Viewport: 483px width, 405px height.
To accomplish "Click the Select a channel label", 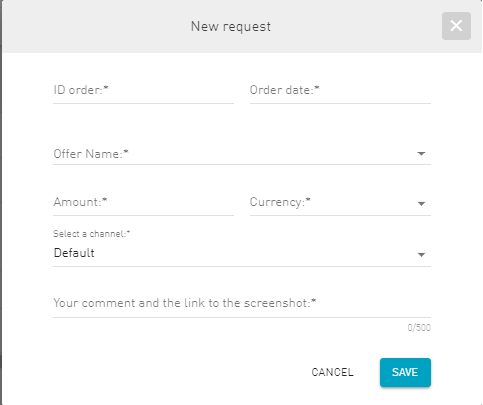I will tap(92, 234).
